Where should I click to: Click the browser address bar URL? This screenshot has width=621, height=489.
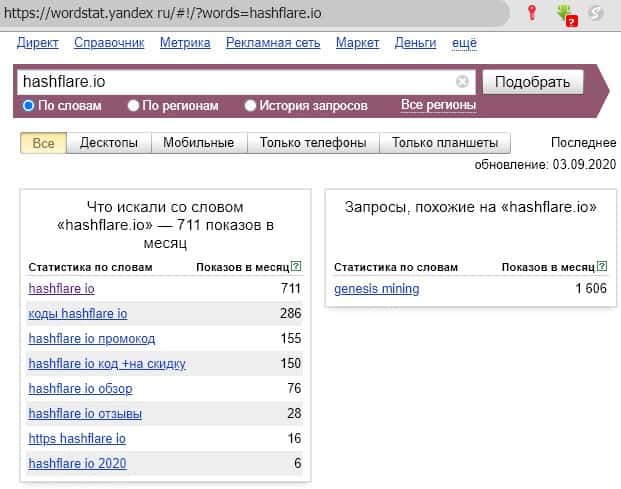point(163,13)
